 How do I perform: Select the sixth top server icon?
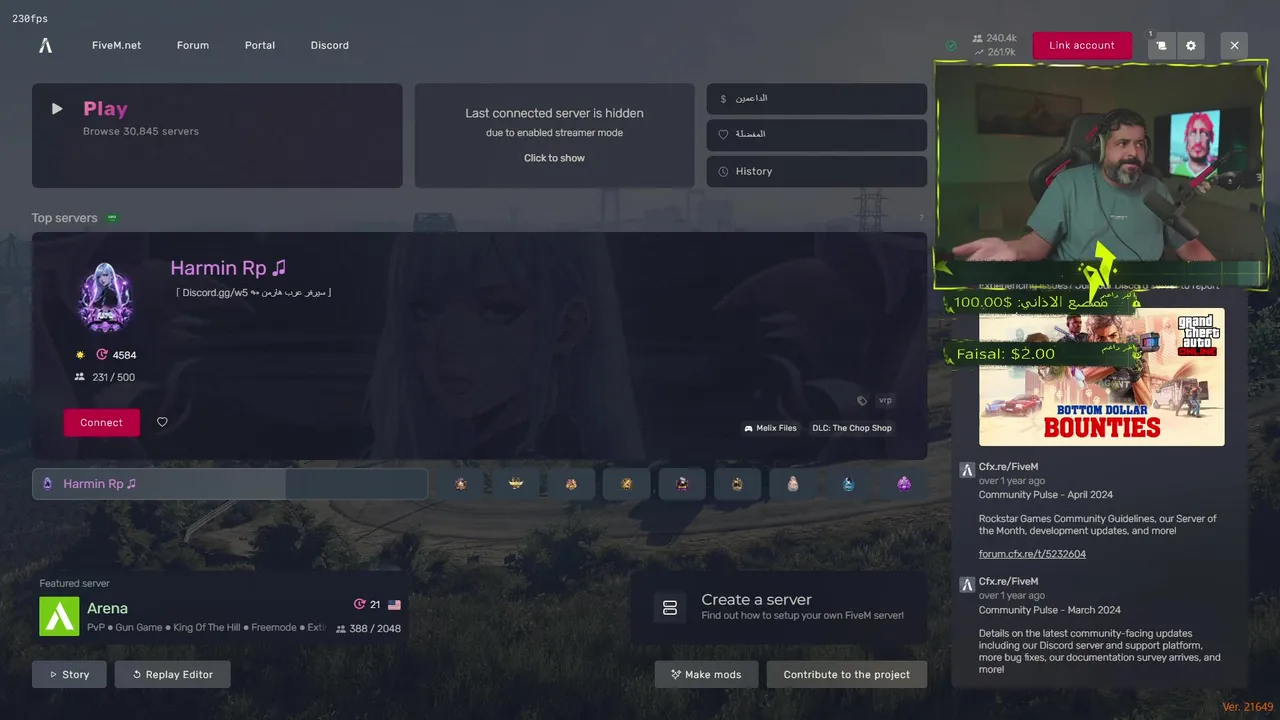click(738, 484)
